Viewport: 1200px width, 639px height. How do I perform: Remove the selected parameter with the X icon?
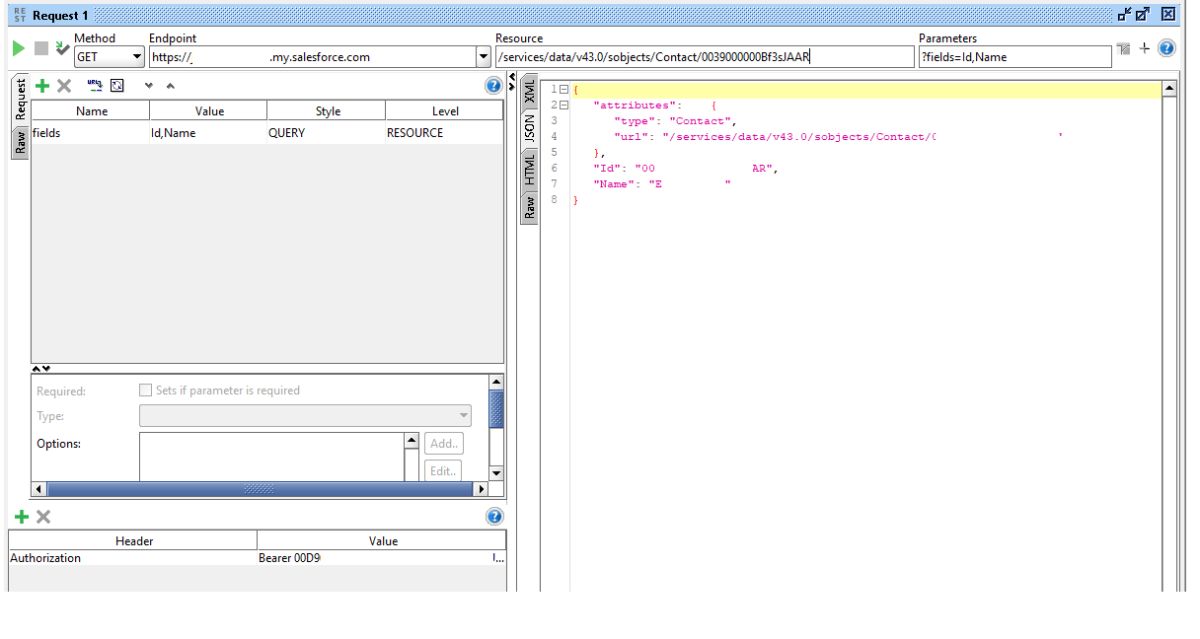pos(64,86)
